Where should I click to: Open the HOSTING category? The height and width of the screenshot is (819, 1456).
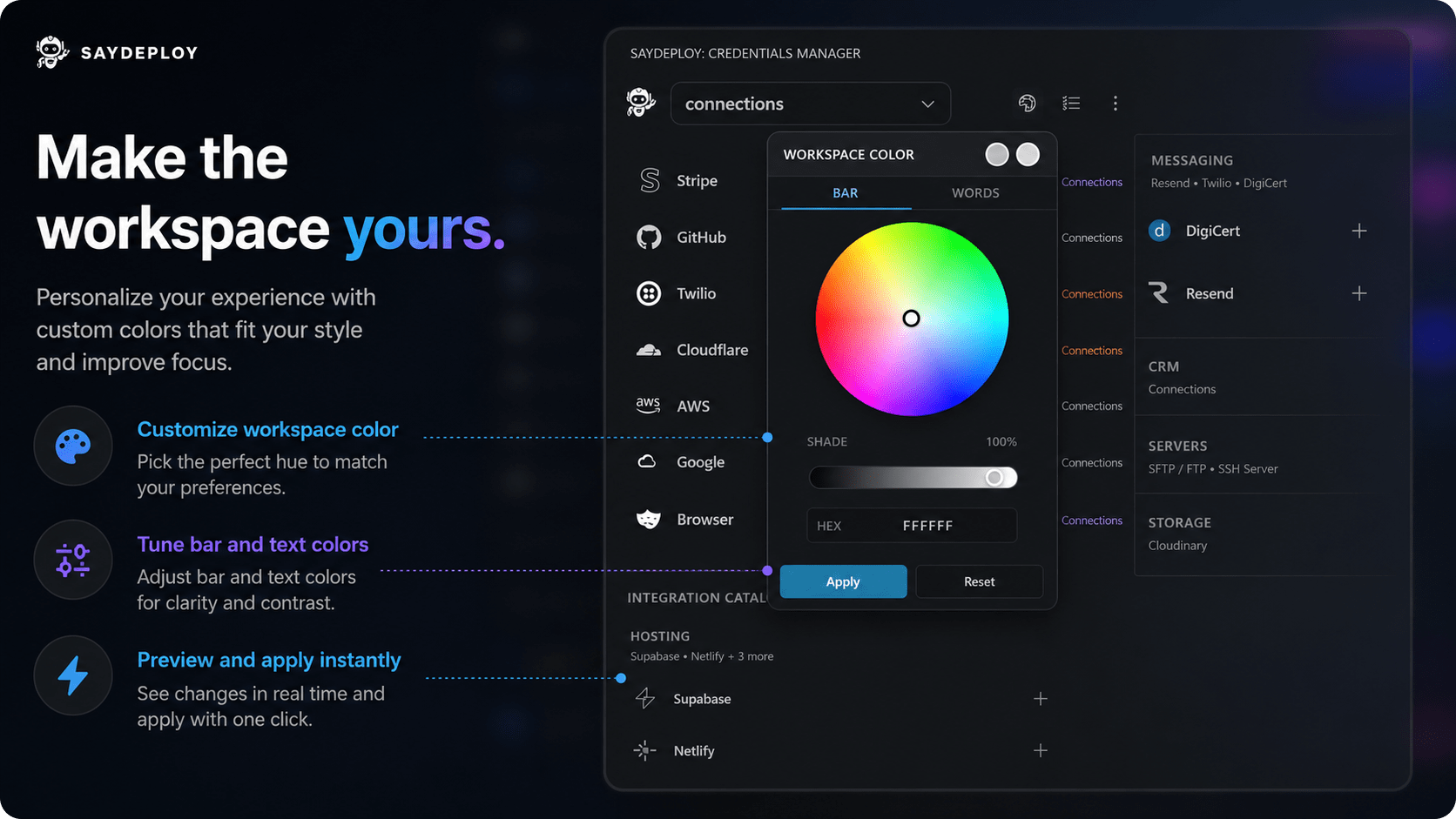[660, 636]
